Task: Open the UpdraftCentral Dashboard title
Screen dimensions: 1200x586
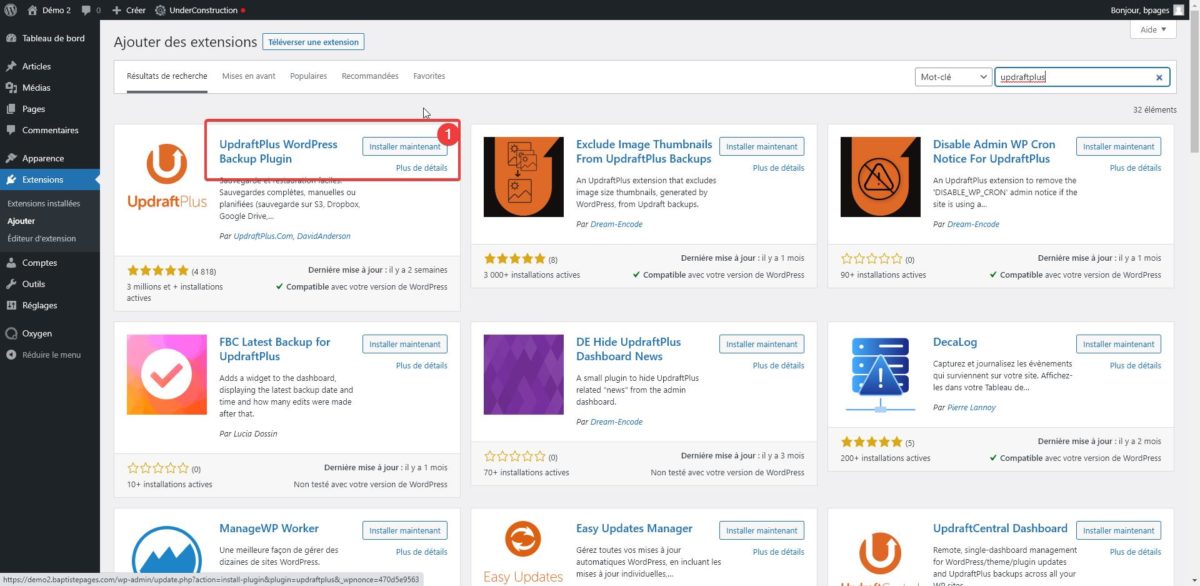Action: pyautogui.click(x=1000, y=529)
